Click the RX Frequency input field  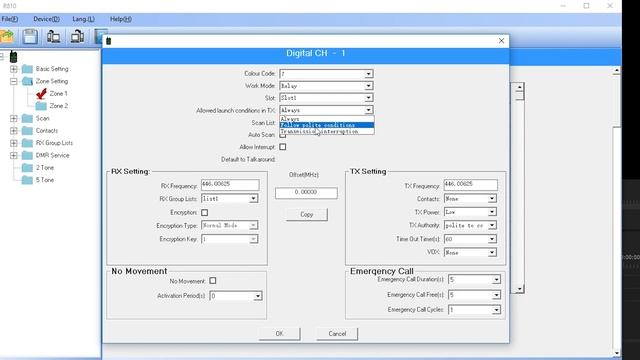click(x=230, y=184)
